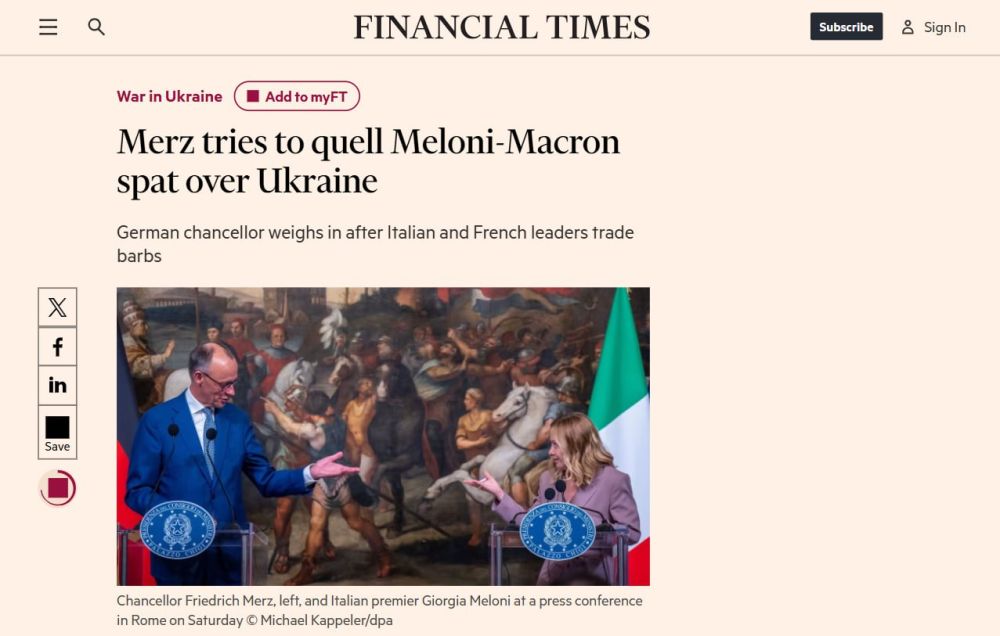The width and height of the screenshot is (1000, 636).
Task: Click the maroon progress ring indicator
Action: tap(57, 489)
